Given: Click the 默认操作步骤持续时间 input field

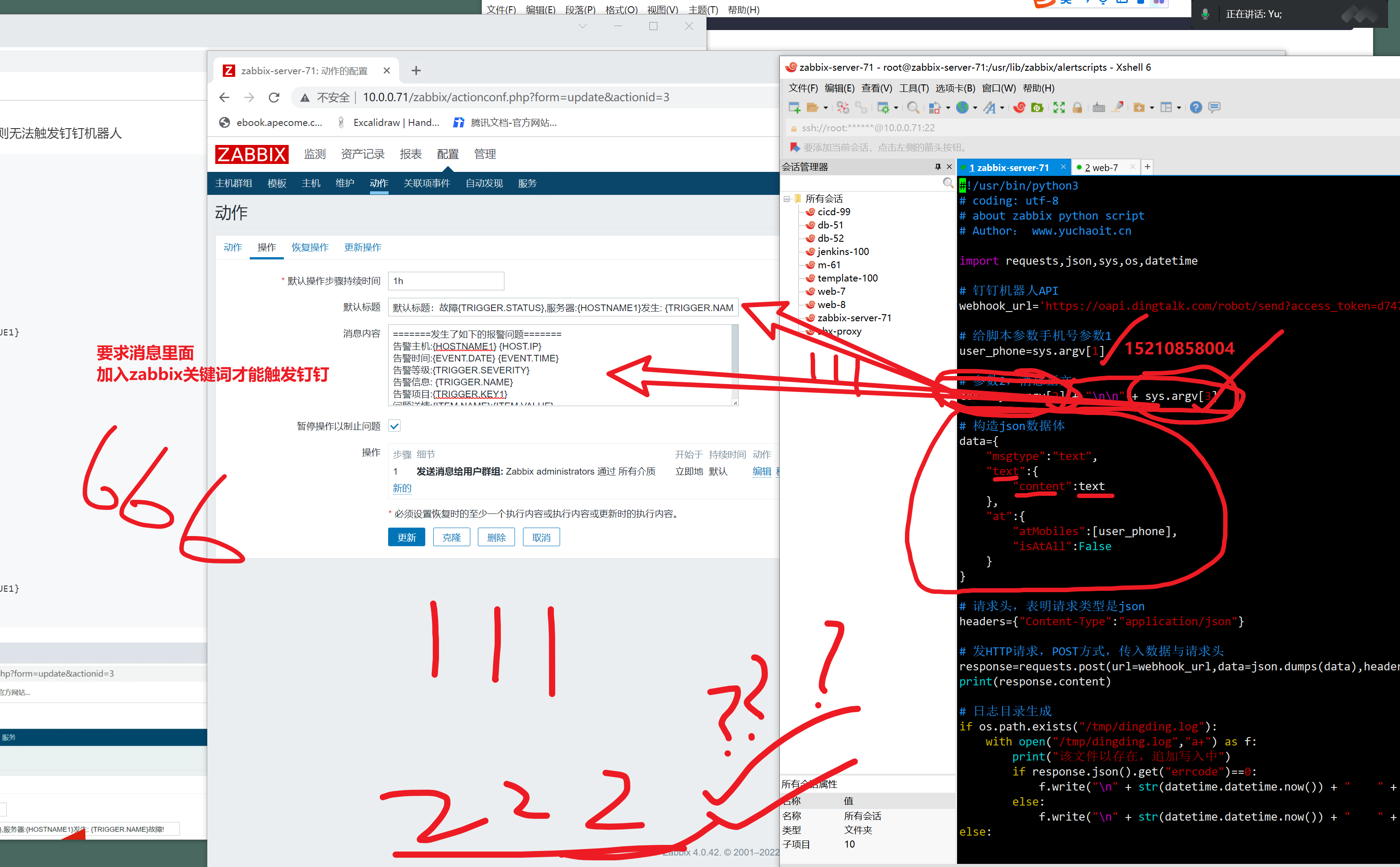Looking at the screenshot, I should tap(446, 281).
